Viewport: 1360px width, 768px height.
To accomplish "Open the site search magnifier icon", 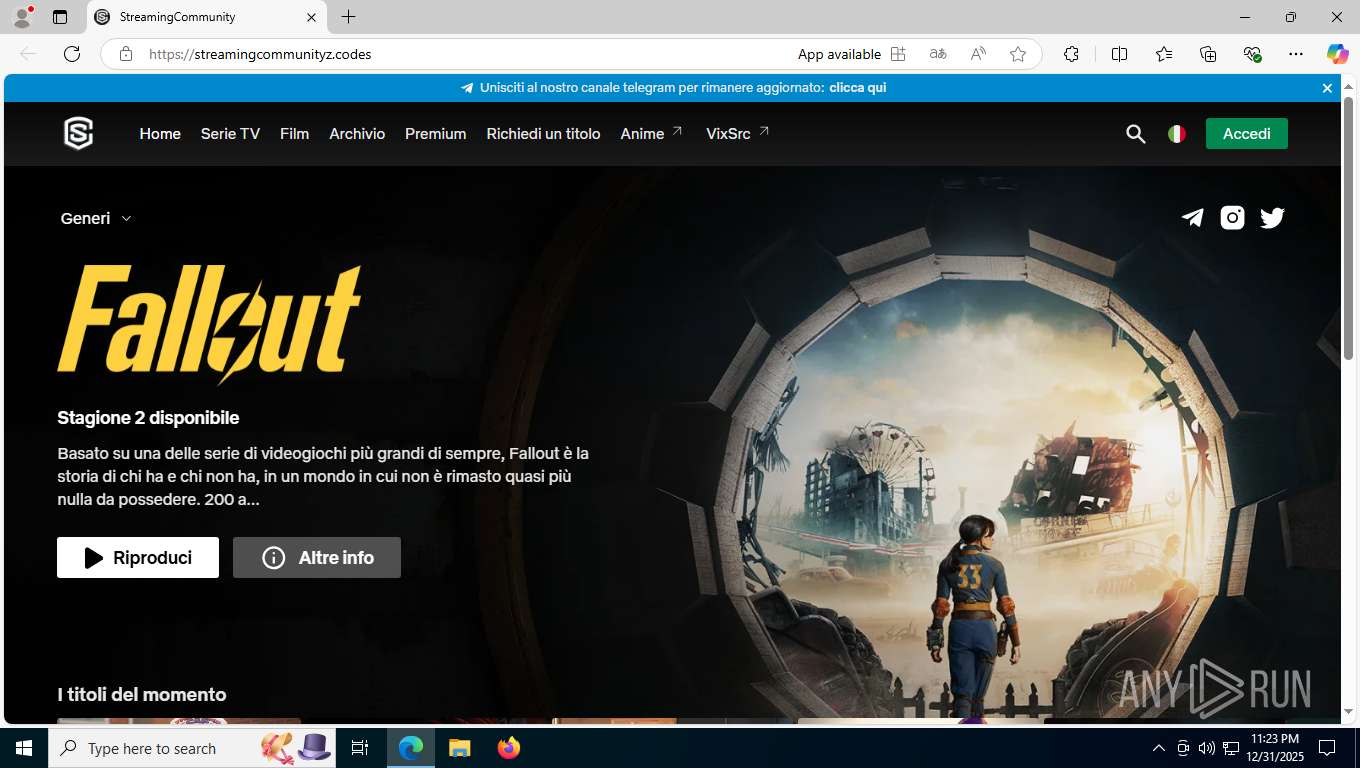I will pos(1135,134).
